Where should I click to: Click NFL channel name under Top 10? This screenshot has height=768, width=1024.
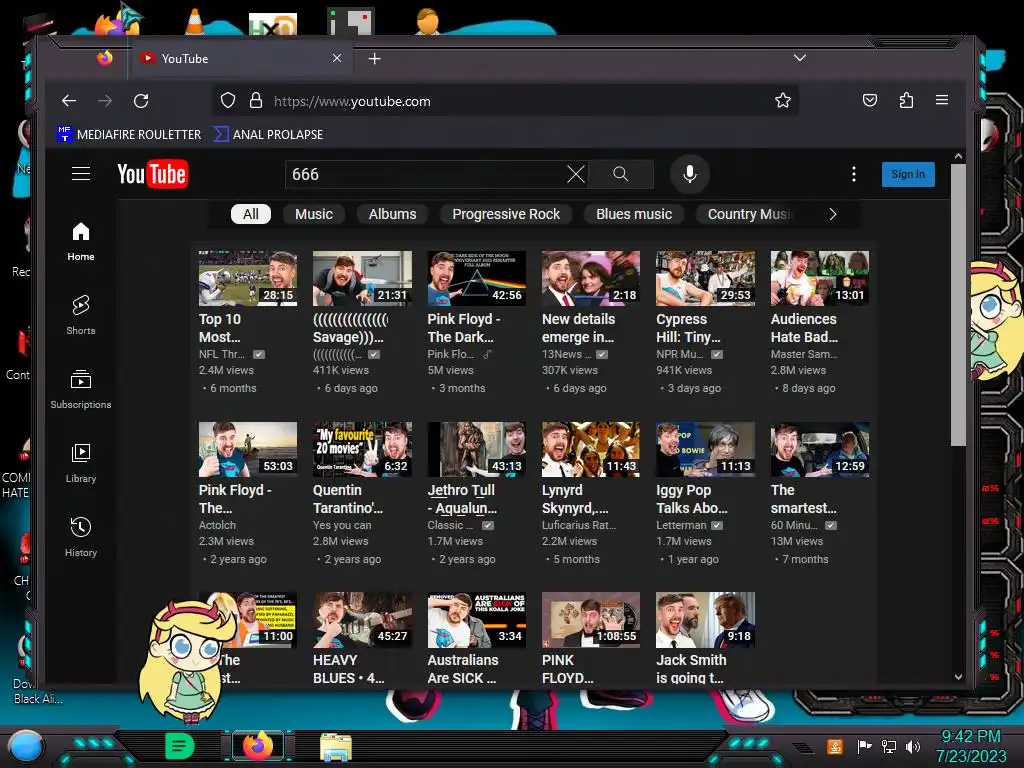click(x=222, y=354)
